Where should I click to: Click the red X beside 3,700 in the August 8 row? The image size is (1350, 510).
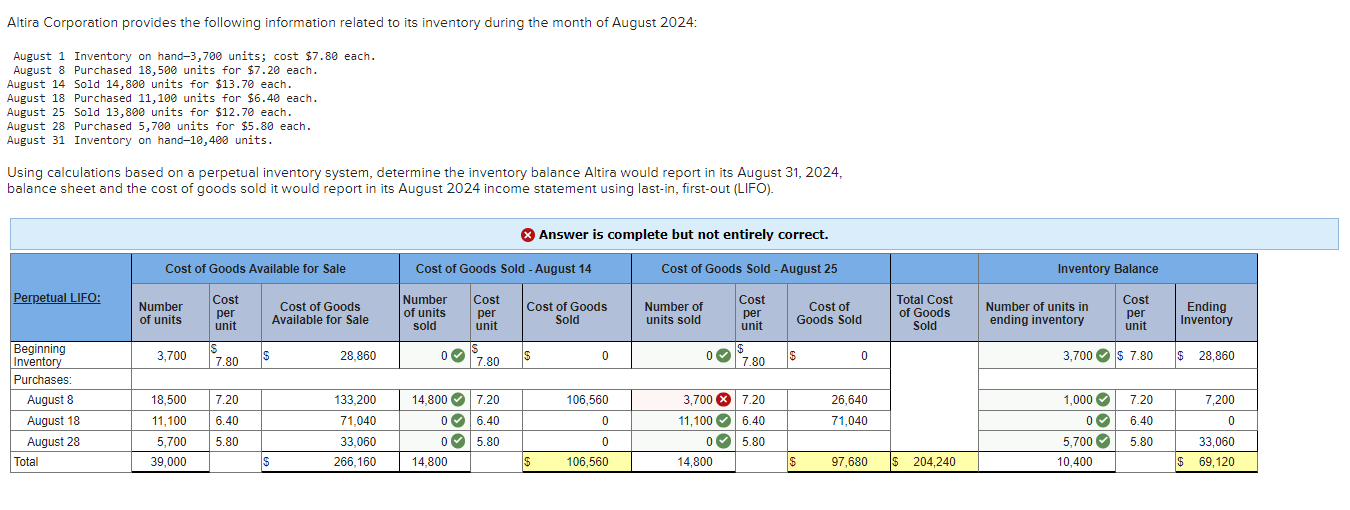point(724,400)
